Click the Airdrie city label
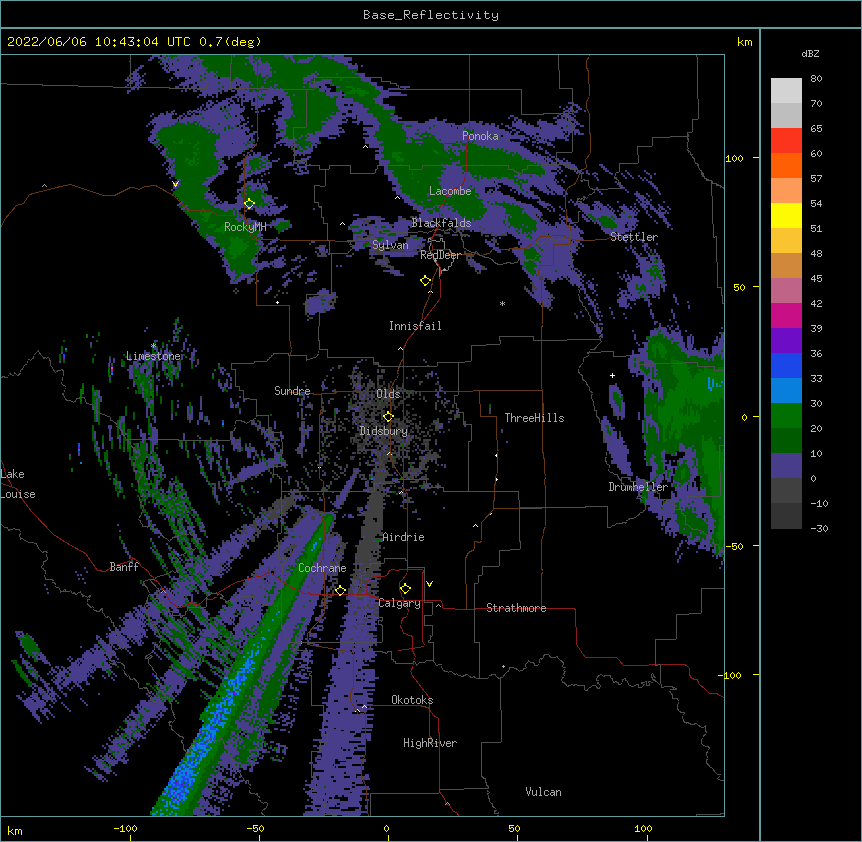 (403, 537)
